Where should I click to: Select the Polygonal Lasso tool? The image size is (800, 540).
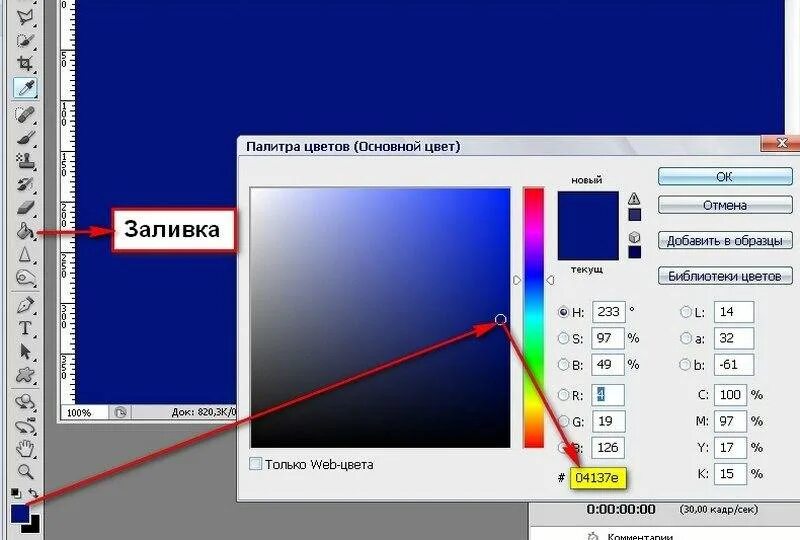(24, 15)
